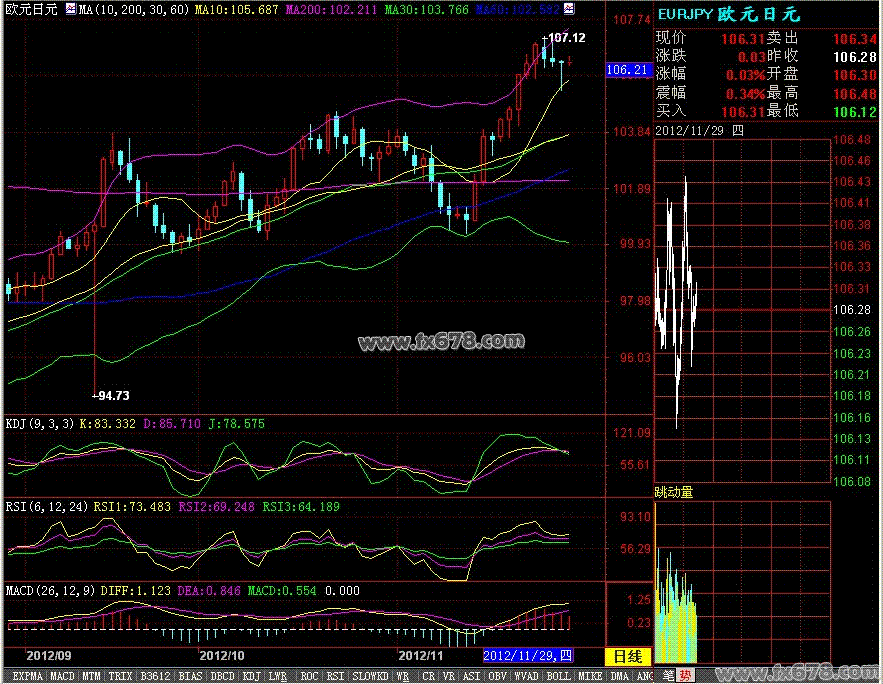
Task: Click the chart icon before MA(10,200,30,60)
Action: click(x=71, y=9)
